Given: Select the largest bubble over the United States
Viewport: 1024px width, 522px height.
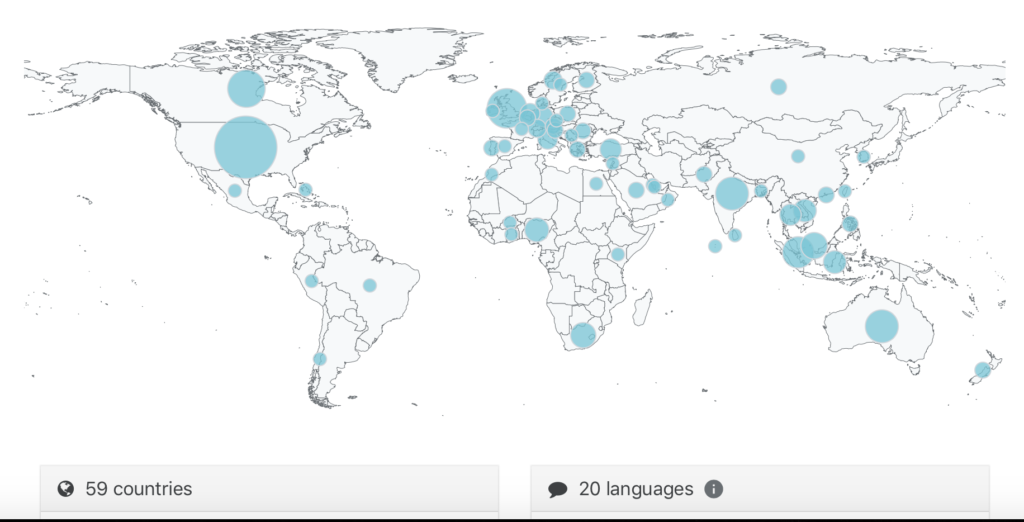Looking at the screenshot, I should coord(246,148).
